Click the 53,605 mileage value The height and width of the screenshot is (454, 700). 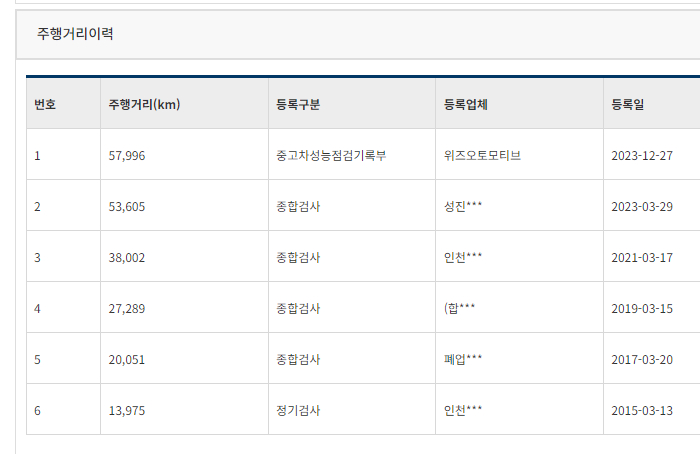point(127,207)
